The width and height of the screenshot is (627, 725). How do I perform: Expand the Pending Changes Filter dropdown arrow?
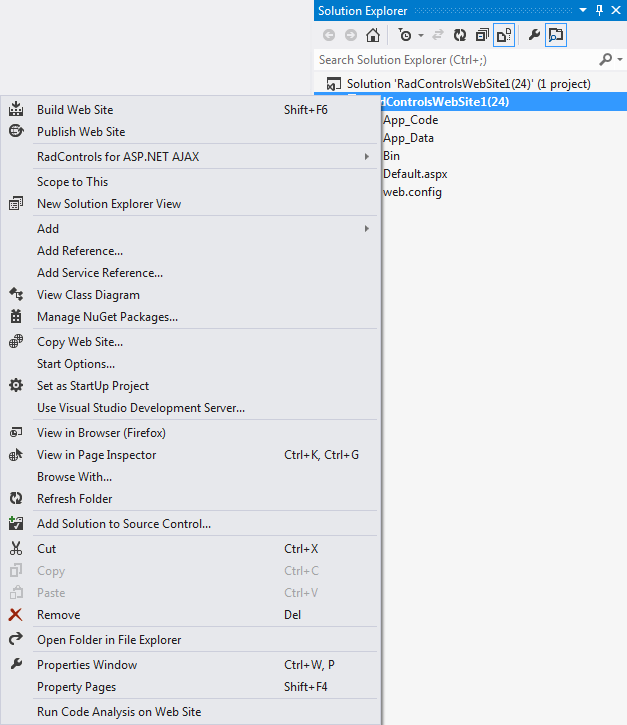click(421, 35)
